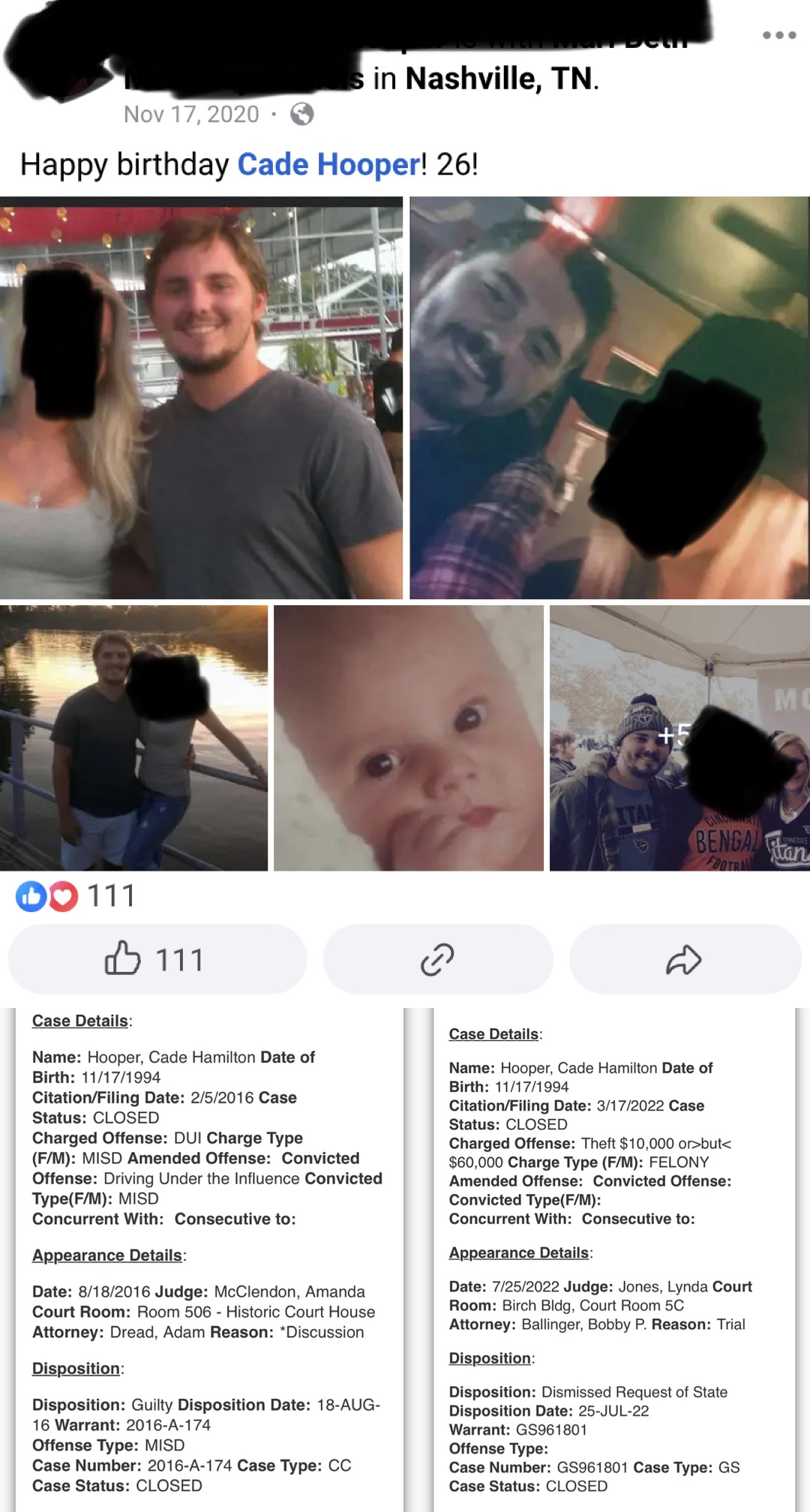Open the baby close-up photo
The image size is (810, 1512).
[x=409, y=738]
